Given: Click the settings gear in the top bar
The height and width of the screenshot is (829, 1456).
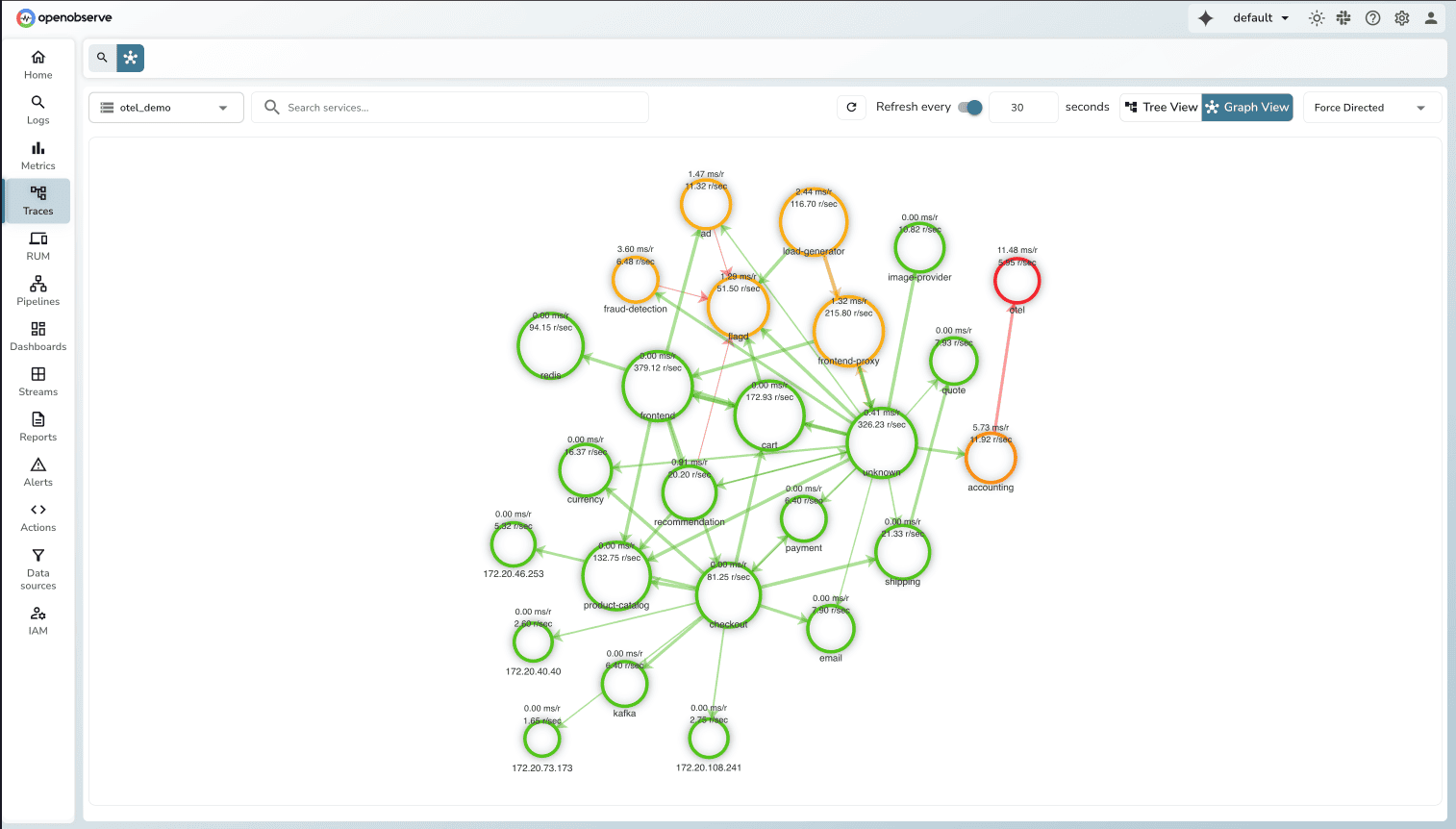Looking at the screenshot, I should tap(1401, 17).
